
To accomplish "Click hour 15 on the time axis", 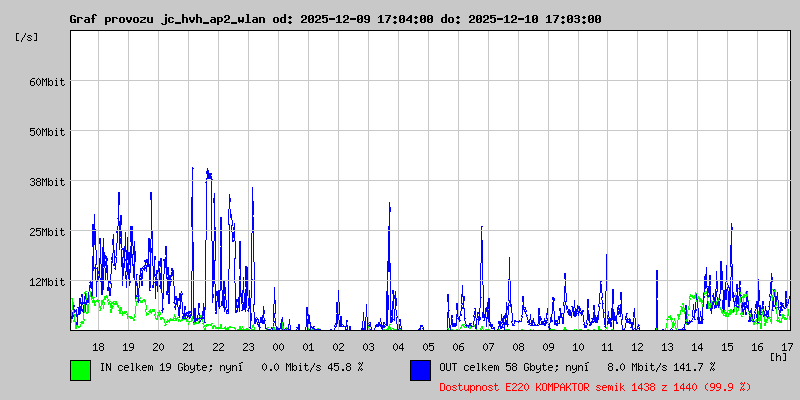I will [727, 347].
